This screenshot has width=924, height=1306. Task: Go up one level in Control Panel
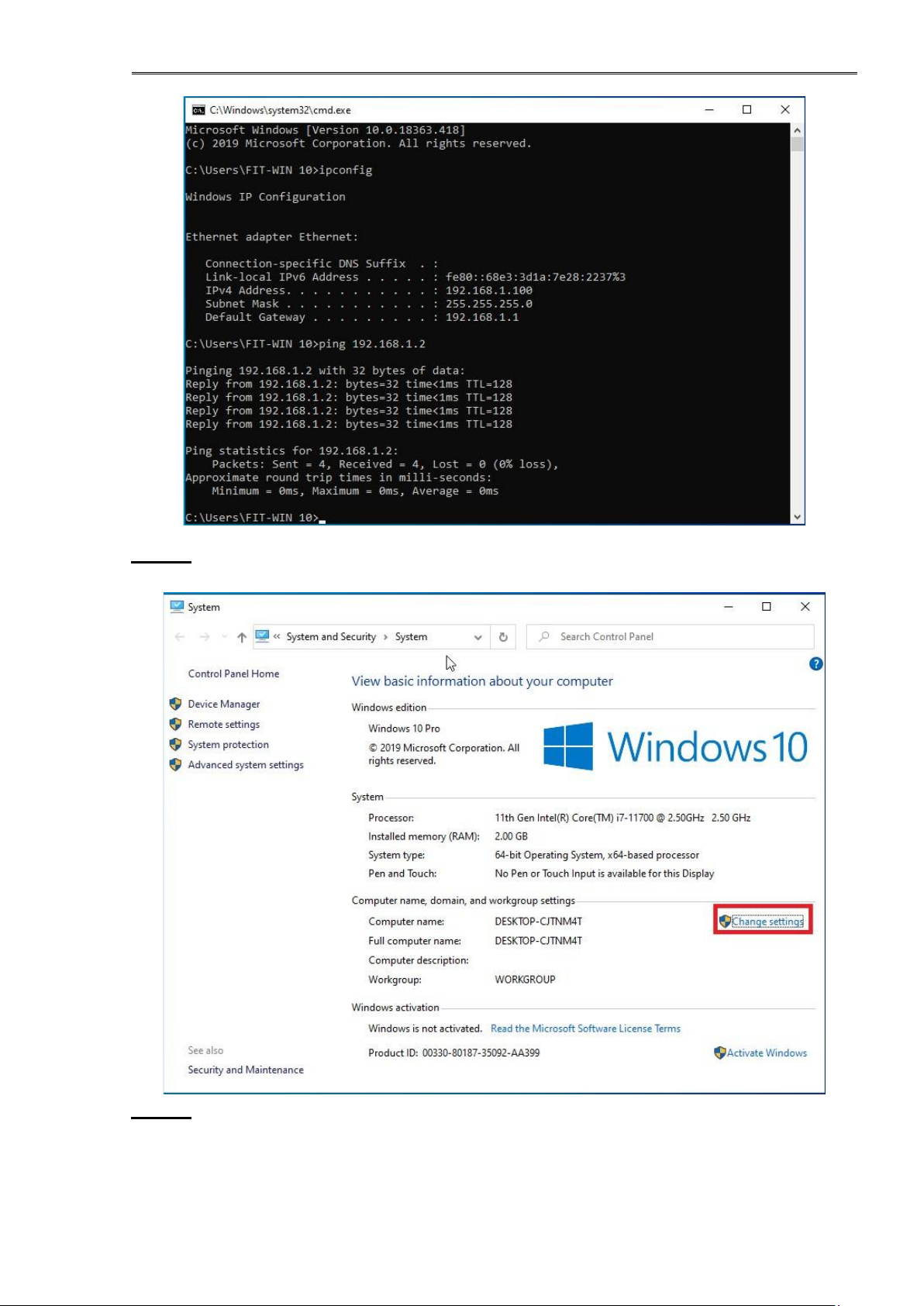(242, 637)
